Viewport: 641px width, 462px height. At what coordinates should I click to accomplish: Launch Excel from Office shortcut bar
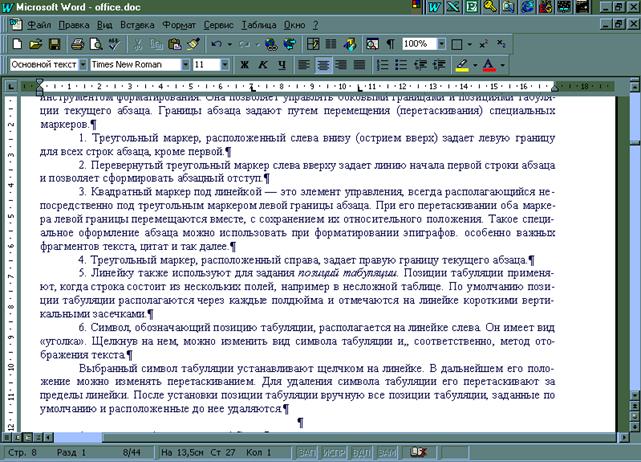(x=453, y=7)
